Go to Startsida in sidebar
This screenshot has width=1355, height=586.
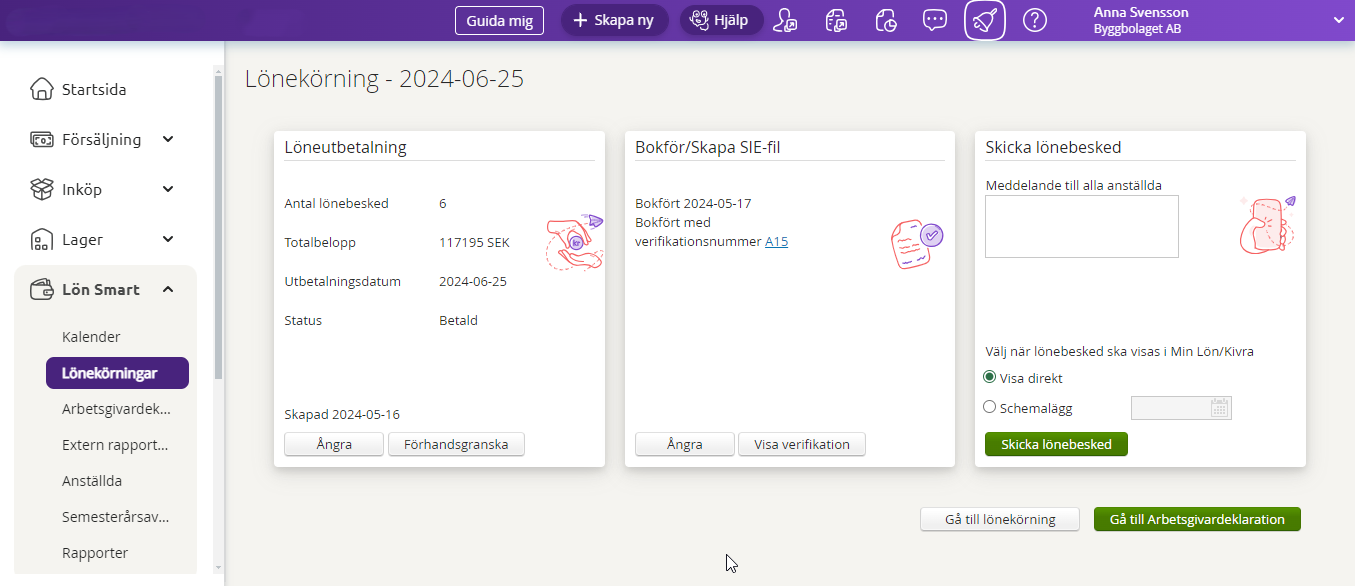coord(94,89)
